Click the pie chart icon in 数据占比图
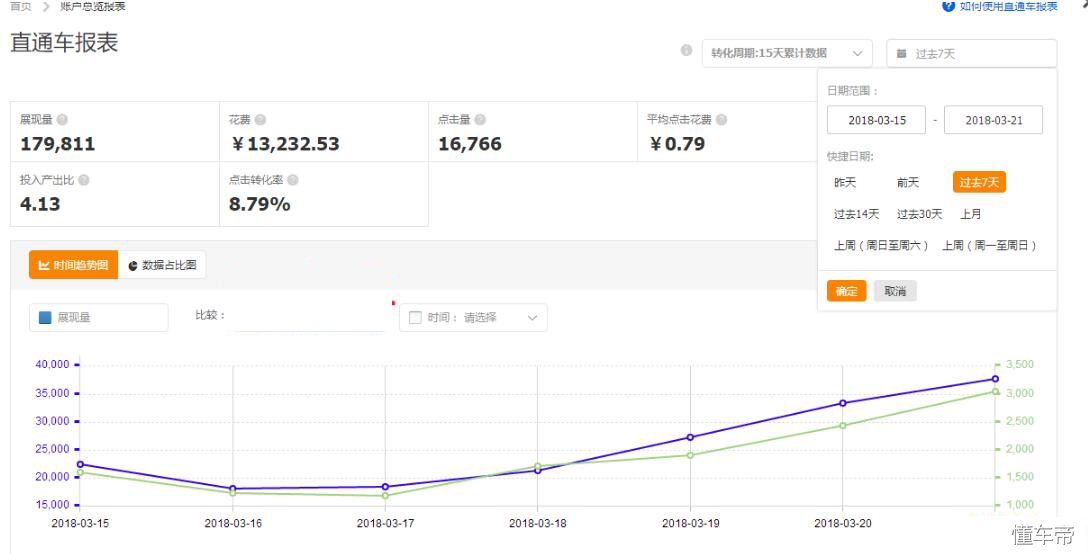This screenshot has width=1088, height=554. (x=133, y=266)
